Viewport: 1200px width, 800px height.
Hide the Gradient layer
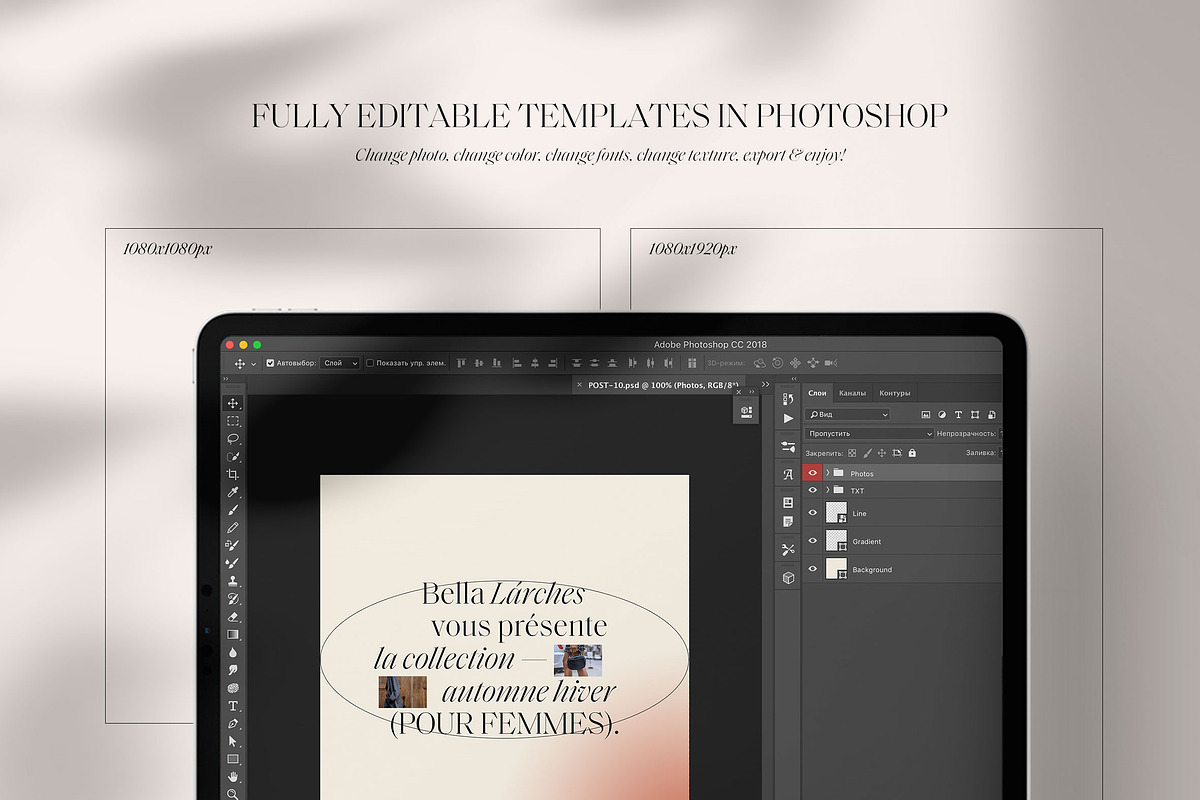[812, 541]
